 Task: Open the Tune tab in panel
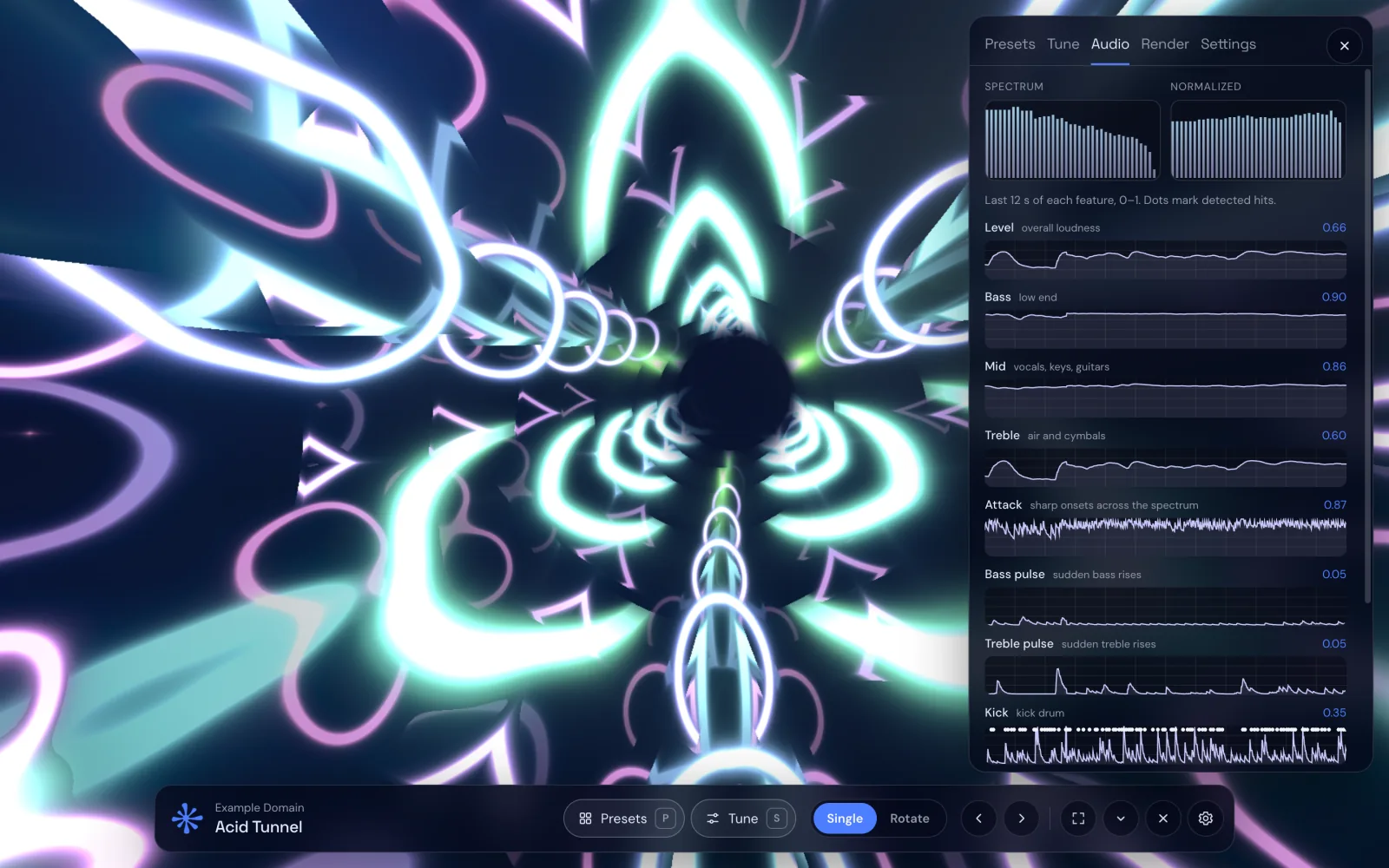click(1063, 44)
